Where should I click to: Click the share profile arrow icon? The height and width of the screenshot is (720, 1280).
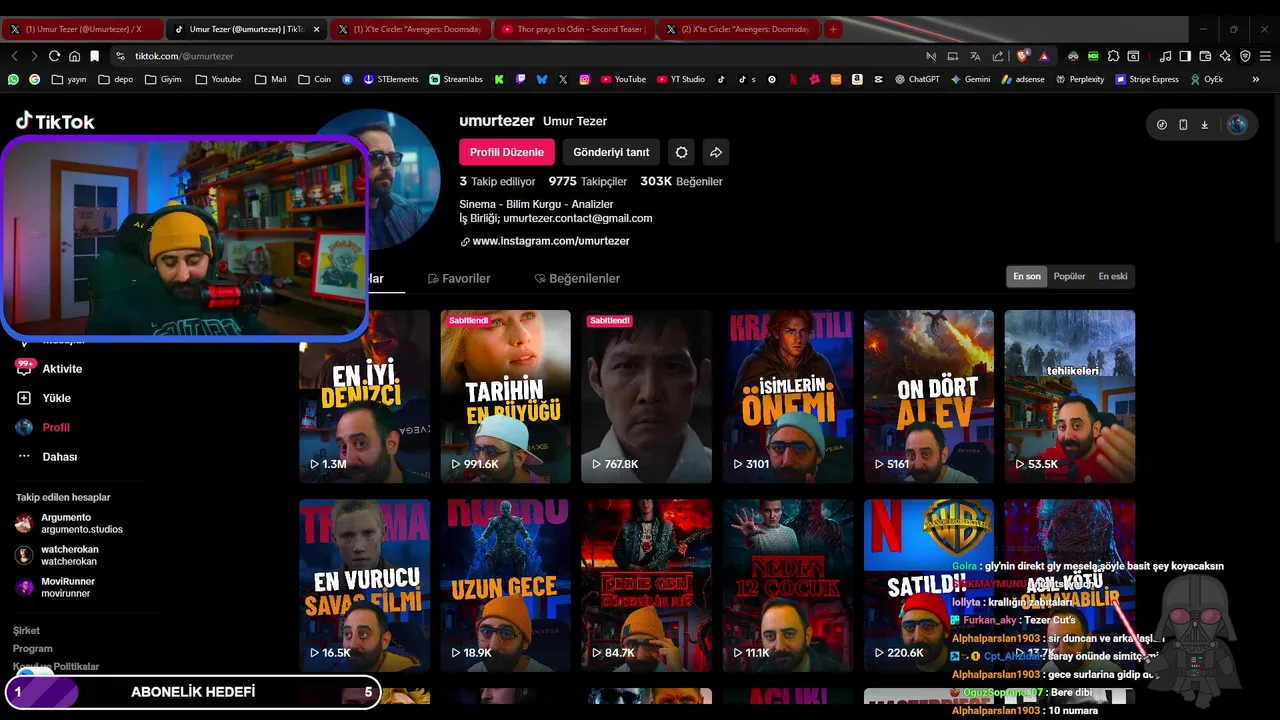[x=716, y=152]
